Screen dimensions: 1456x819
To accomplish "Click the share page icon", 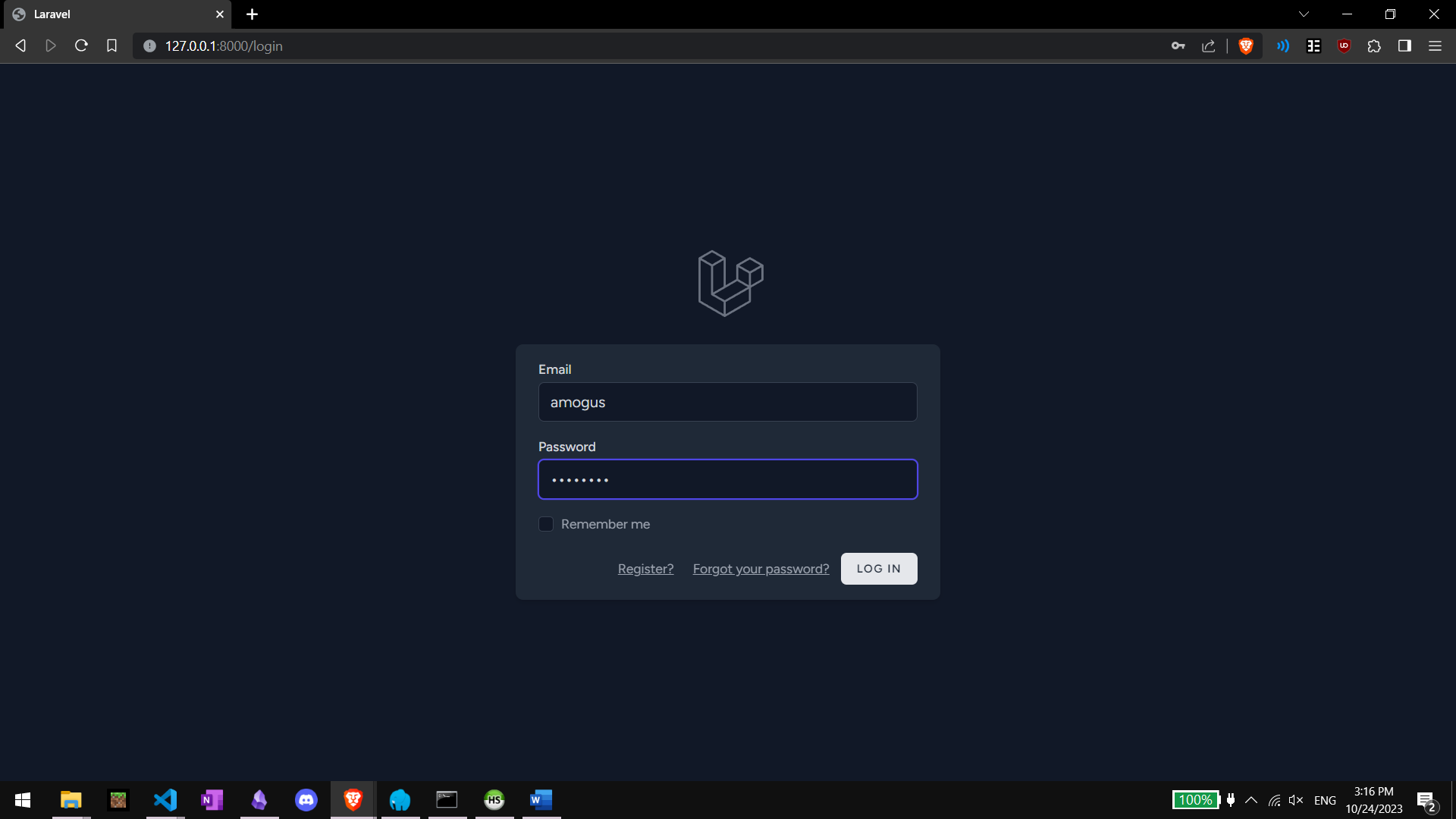I will pyautogui.click(x=1208, y=45).
